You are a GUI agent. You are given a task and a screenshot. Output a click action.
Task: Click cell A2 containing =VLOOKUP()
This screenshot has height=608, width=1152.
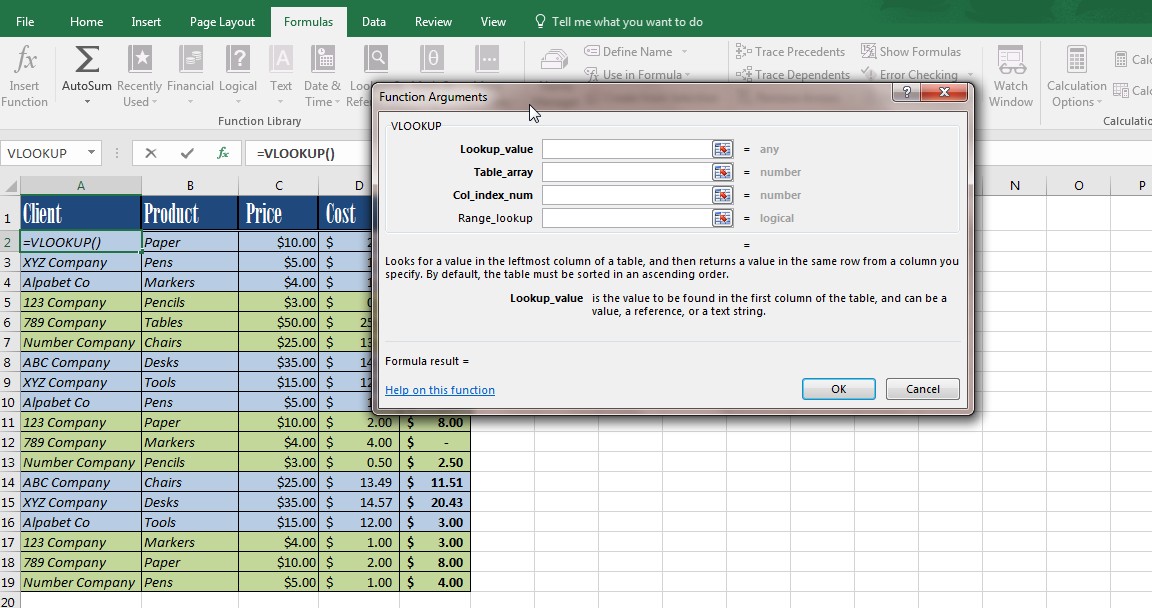81,242
